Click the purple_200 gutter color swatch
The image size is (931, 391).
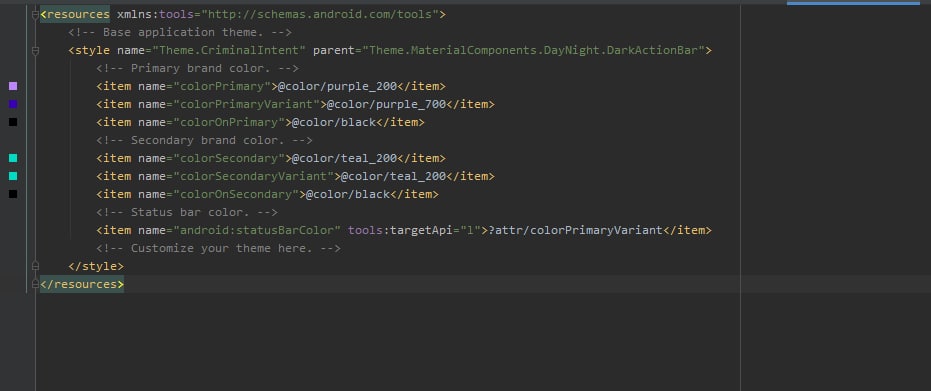[13, 86]
